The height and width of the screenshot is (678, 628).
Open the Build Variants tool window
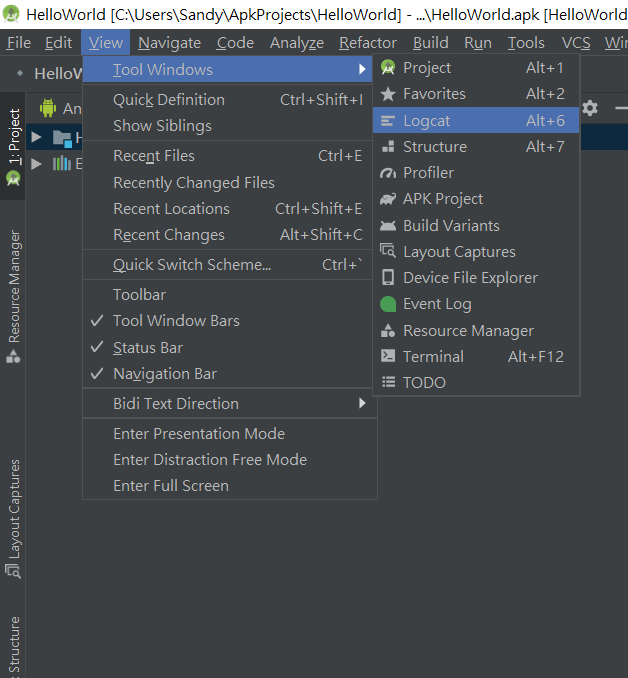click(x=476, y=225)
